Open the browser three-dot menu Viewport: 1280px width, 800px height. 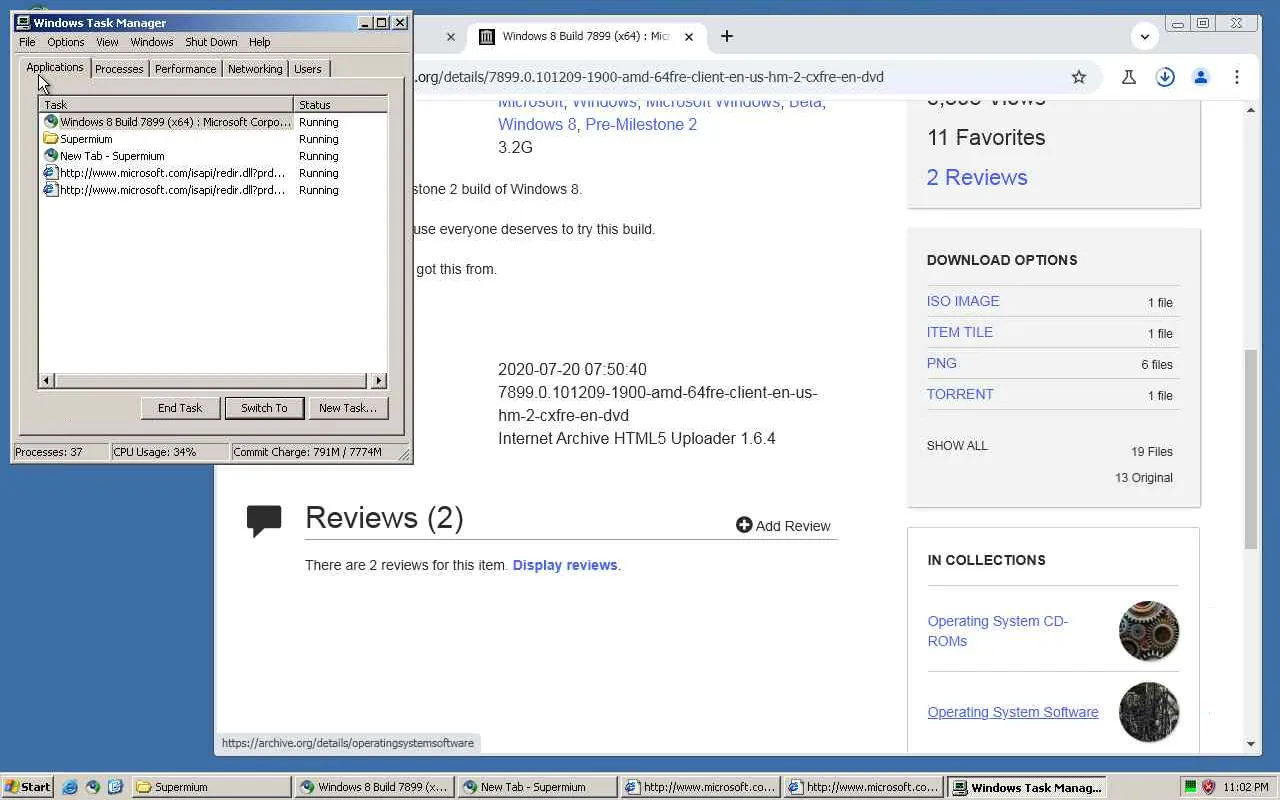1237,77
